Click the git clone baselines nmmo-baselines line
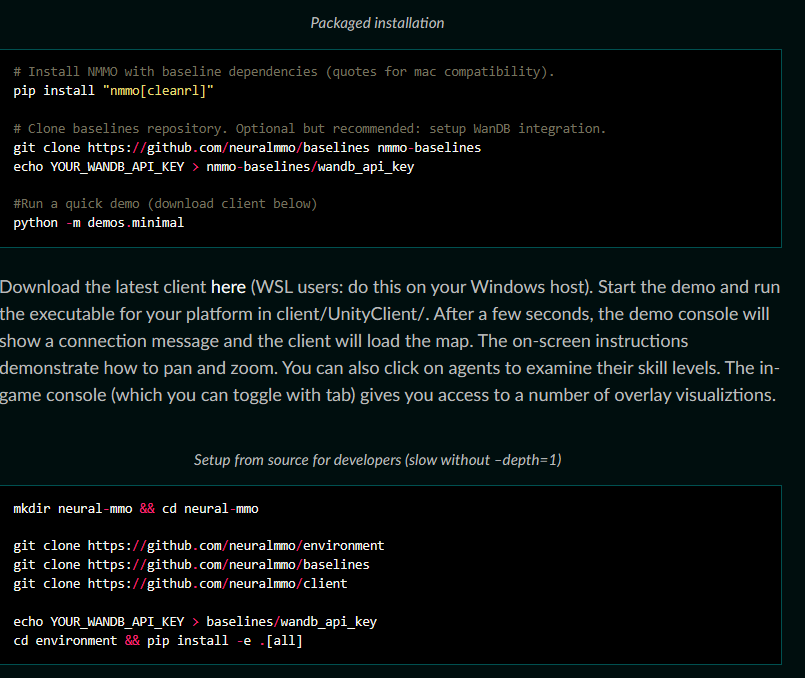The width and height of the screenshot is (805, 678). point(247,148)
